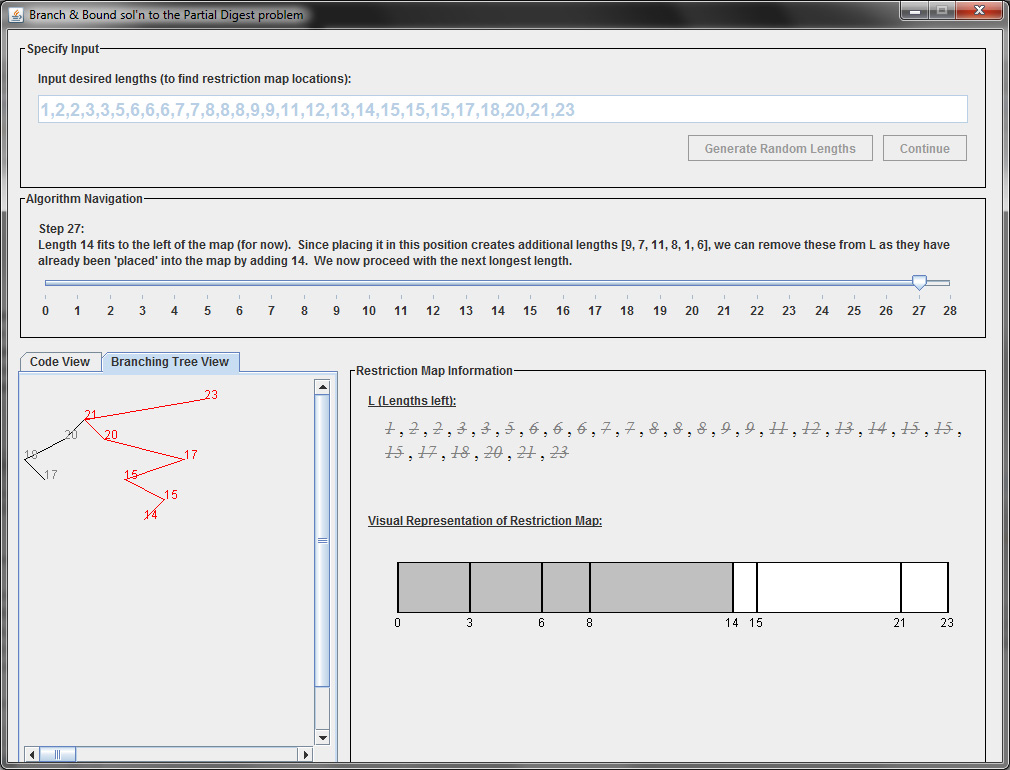Click gray node 18 in the branching tree

(30, 455)
